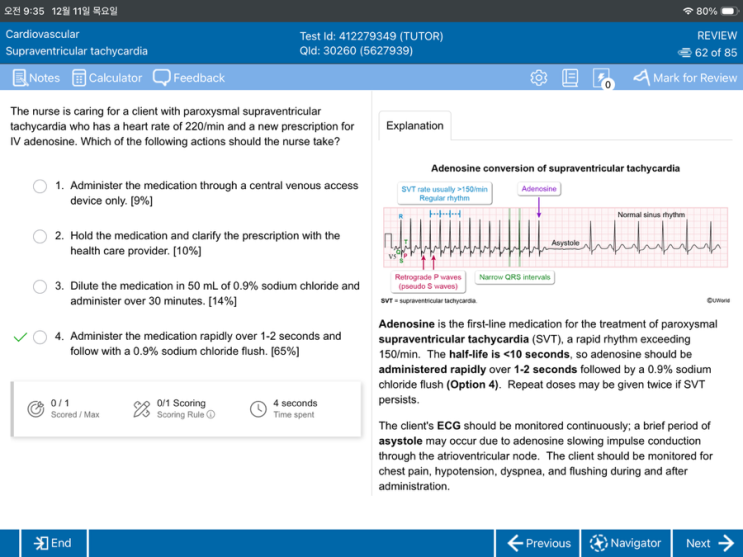Go back to the Previous question
743x557 pixels.
coord(537,543)
